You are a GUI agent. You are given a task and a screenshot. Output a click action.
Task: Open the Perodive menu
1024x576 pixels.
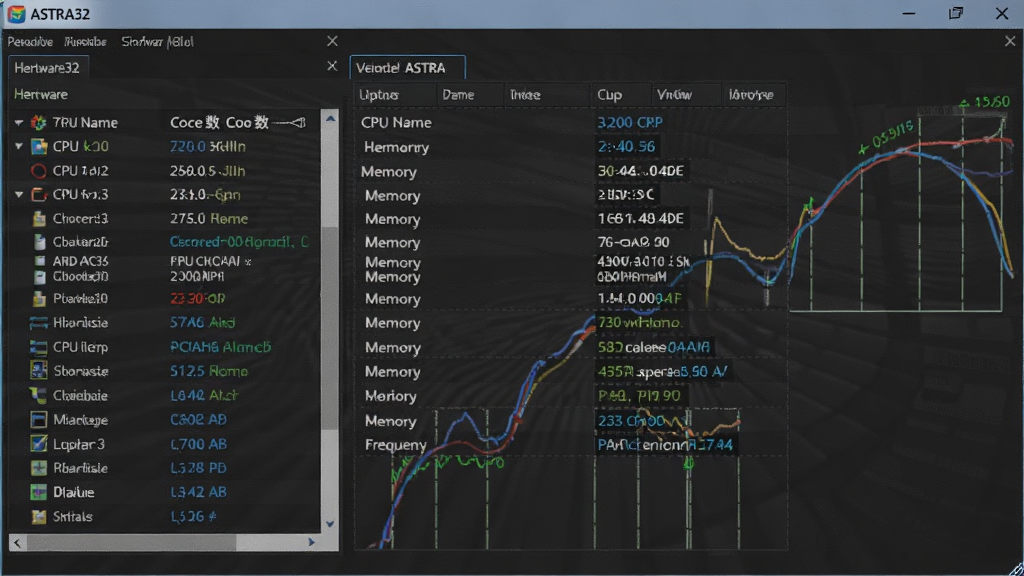30,42
